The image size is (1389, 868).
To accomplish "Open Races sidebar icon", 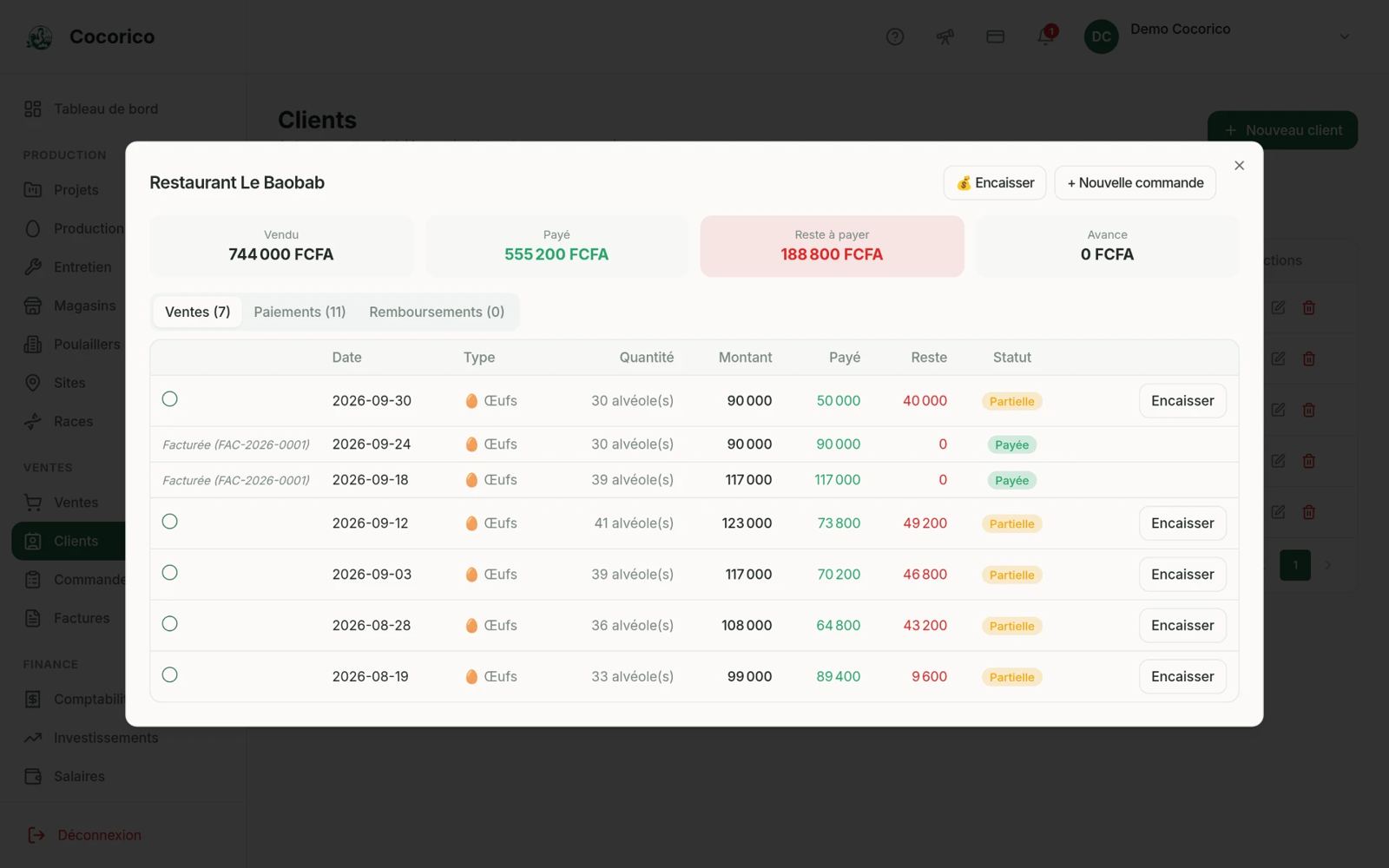I will 33,422.
